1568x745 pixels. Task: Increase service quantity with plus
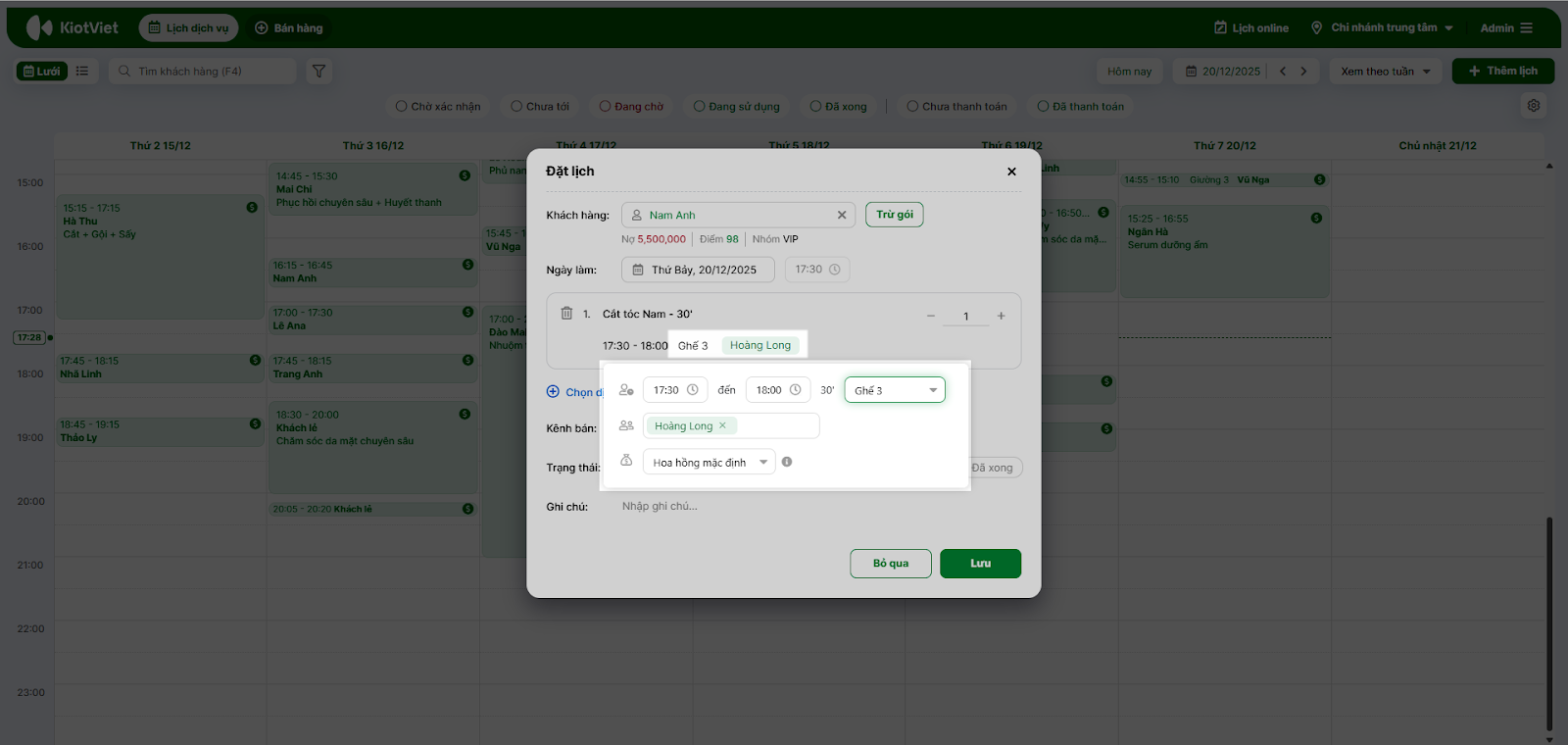pos(1001,316)
